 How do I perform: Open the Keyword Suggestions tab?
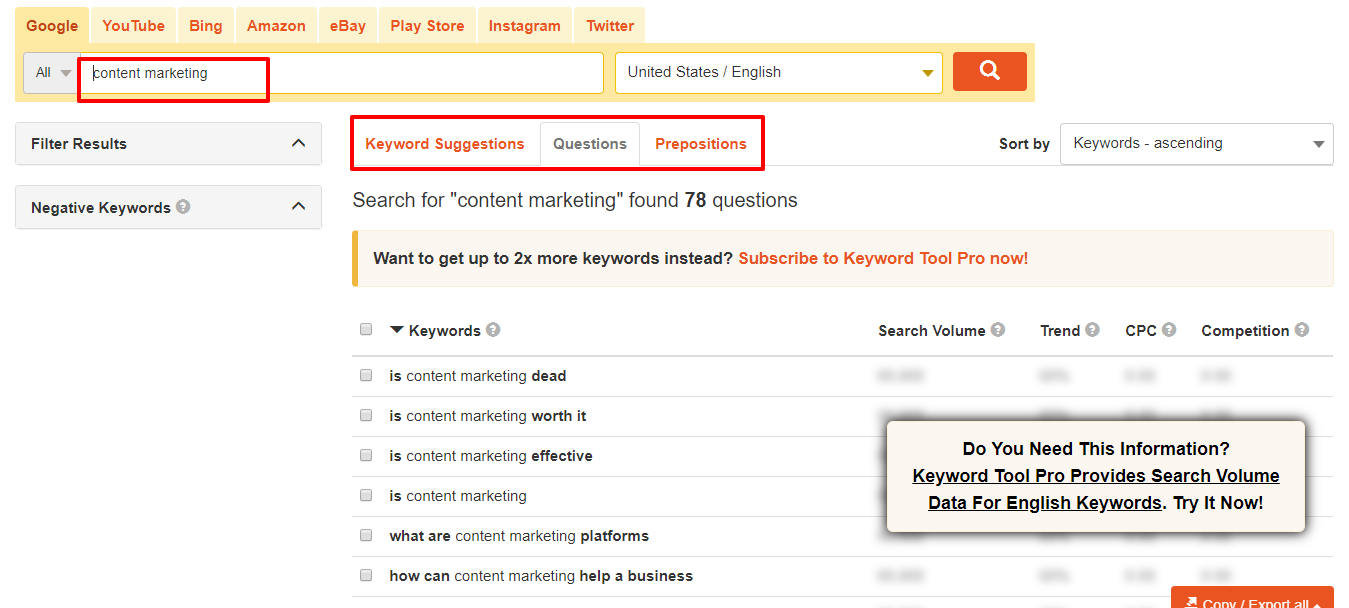[x=445, y=144]
